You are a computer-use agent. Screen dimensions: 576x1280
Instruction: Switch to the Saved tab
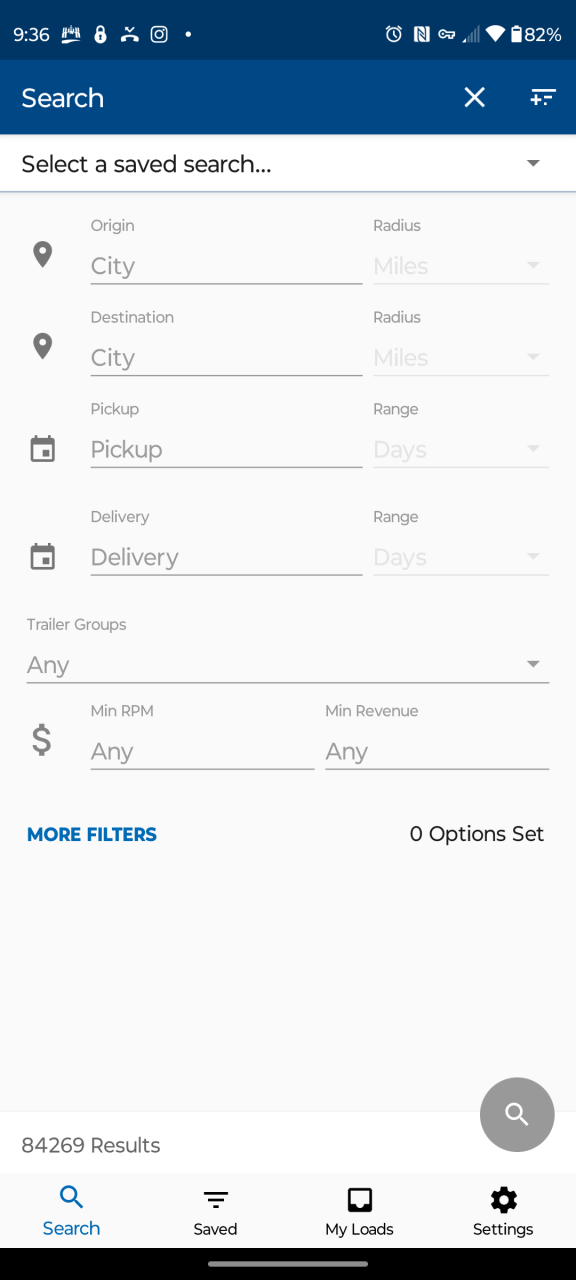pyautogui.click(x=216, y=1213)
